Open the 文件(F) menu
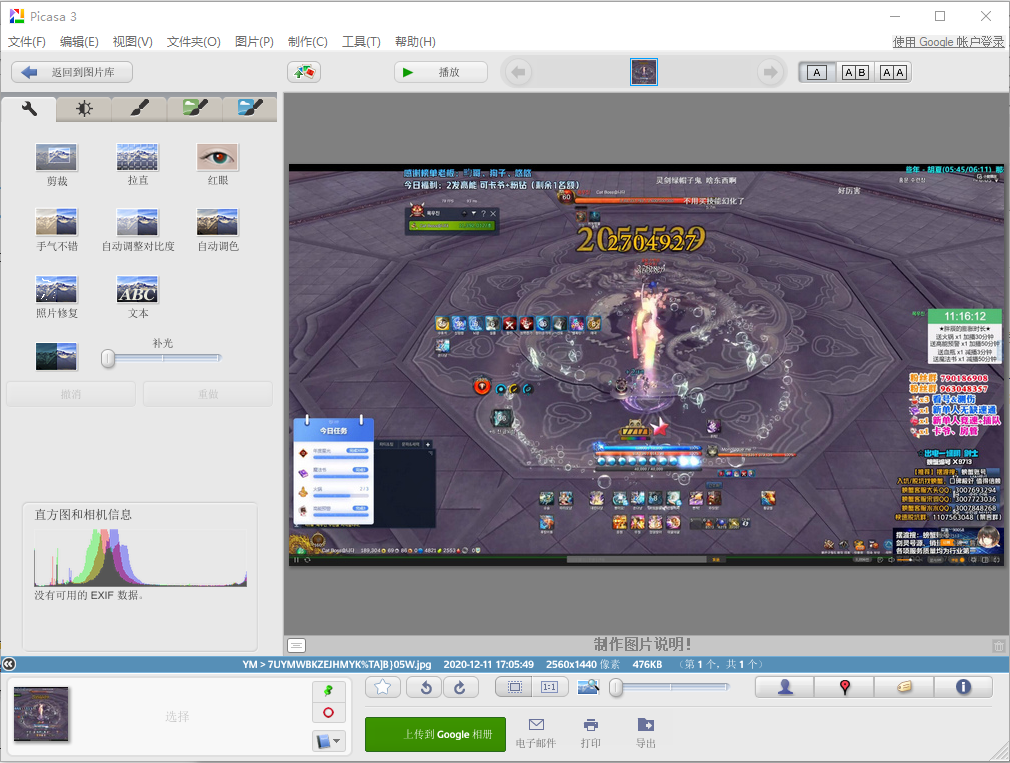1010x763 pixels. pos(26,42)
